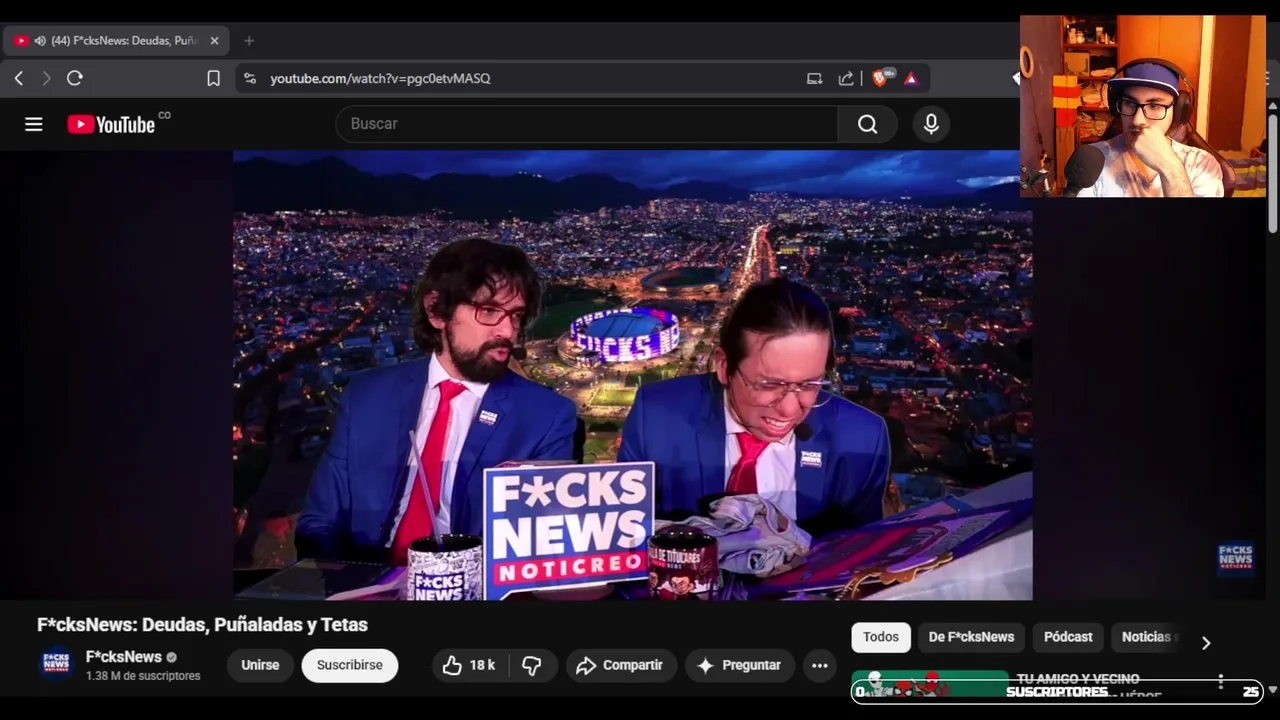Go back with browser back arrow

click(18, 78)
